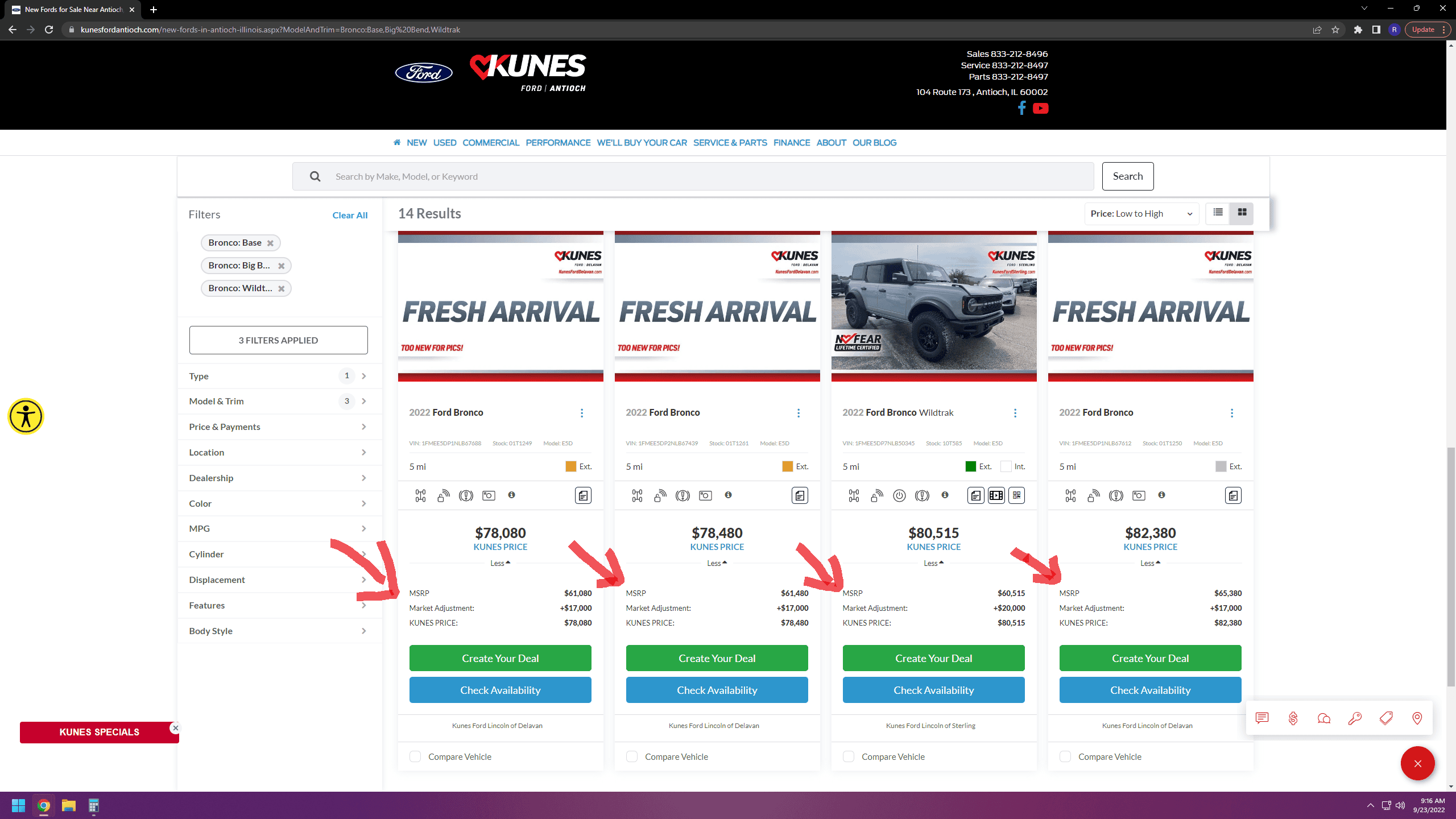Check Compare Vehicle for Bronco Wildtrak

(849, 756)
